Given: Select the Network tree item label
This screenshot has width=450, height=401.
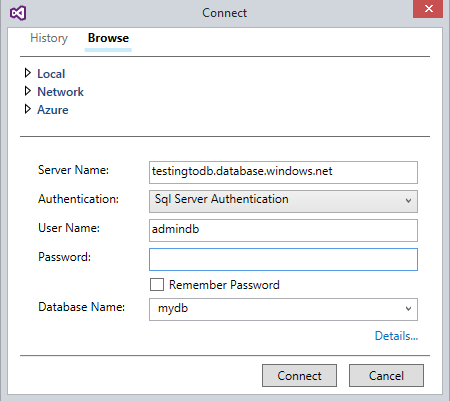Looking at the screenshot, I should coord(60,92).
